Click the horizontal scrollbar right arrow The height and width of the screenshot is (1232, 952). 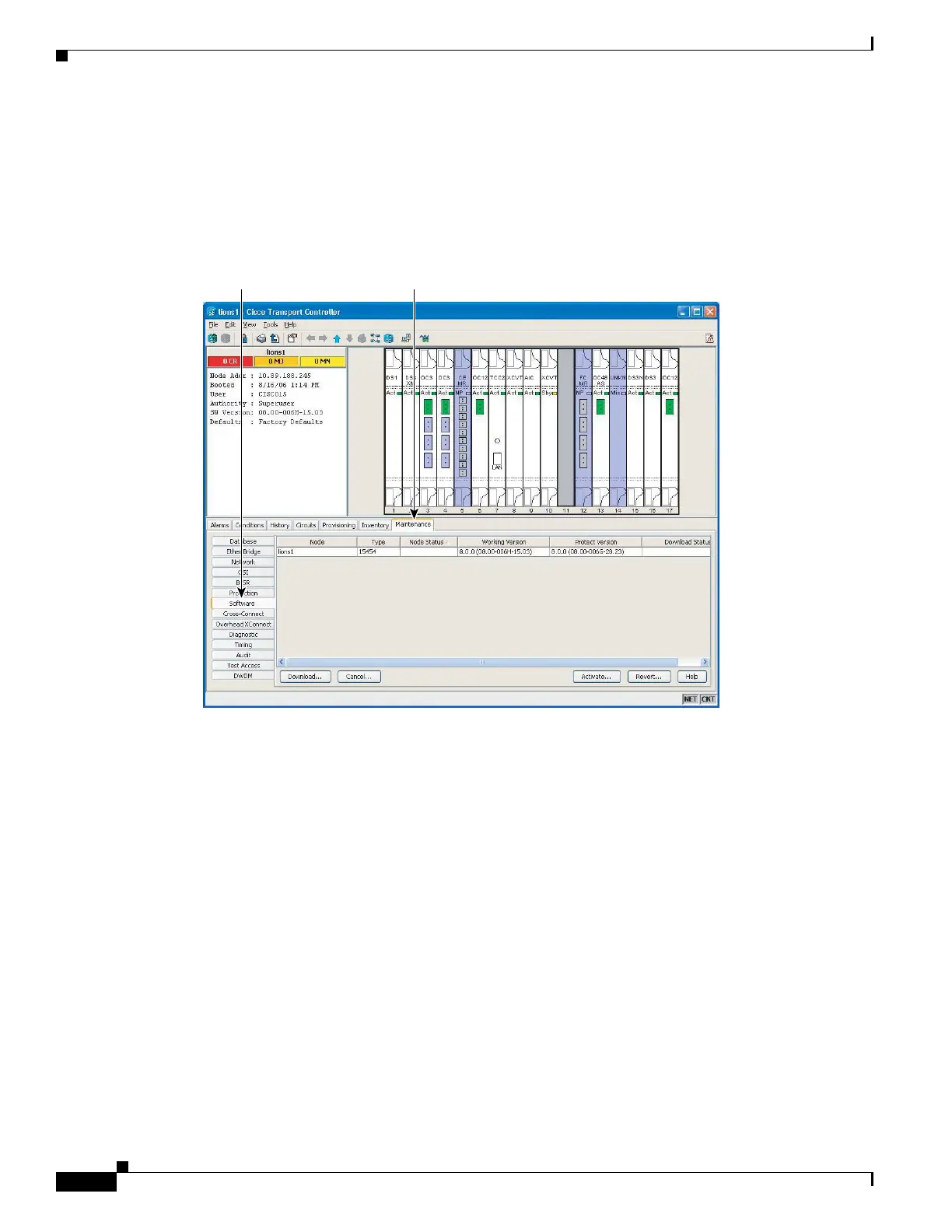click(705, 662)
